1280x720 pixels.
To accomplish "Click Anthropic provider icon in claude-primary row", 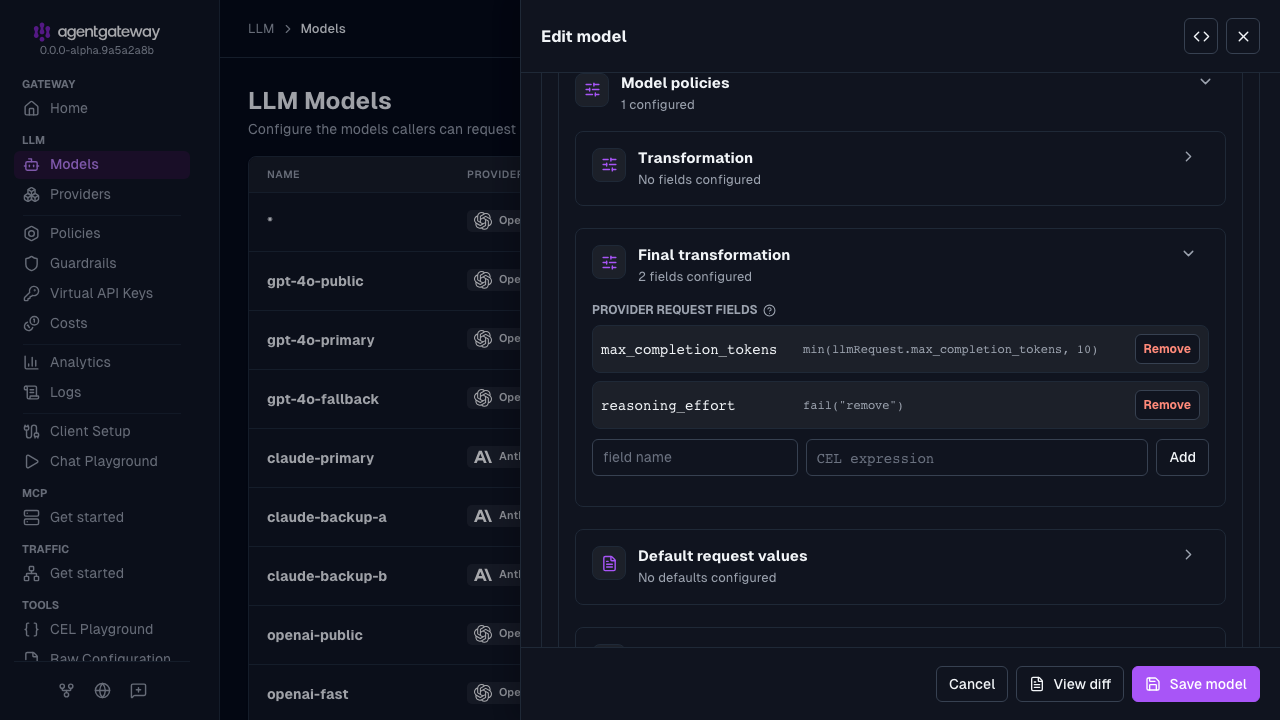I will click(483, 457).
